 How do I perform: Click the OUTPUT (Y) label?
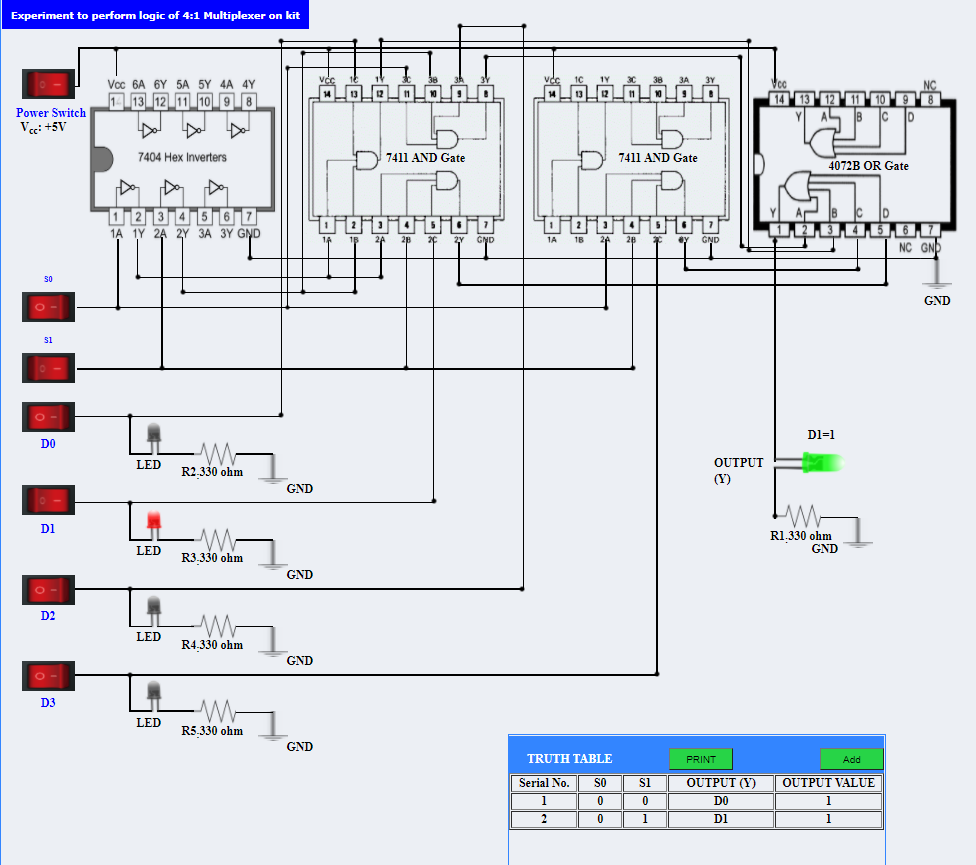coord(738,470)
